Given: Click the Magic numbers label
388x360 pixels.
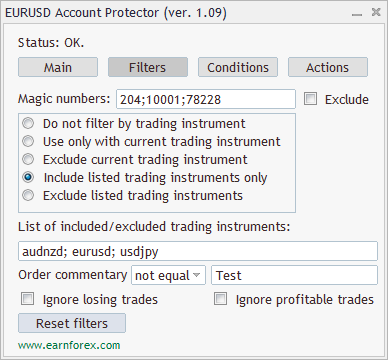Looking at the screenshot, I should [x=64, y=99].
